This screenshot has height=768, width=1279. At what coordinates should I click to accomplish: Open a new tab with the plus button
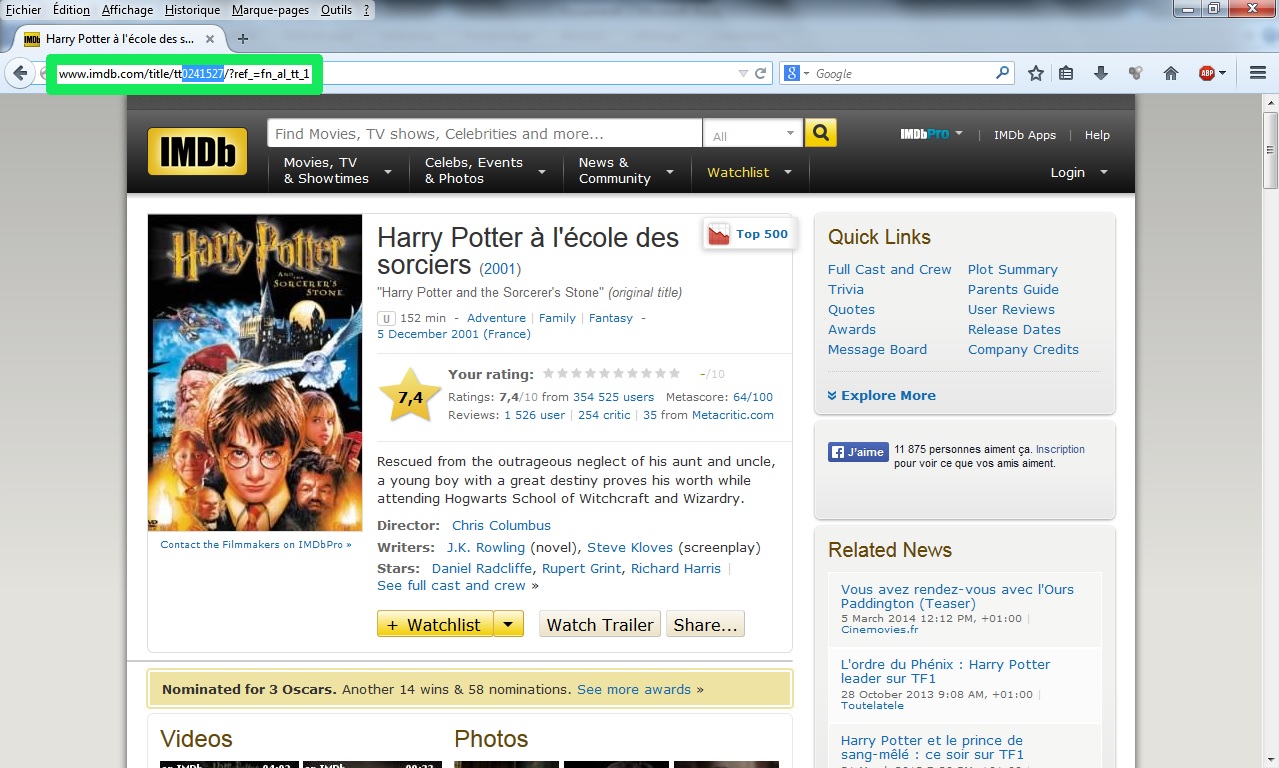click(x=242, y=39)
